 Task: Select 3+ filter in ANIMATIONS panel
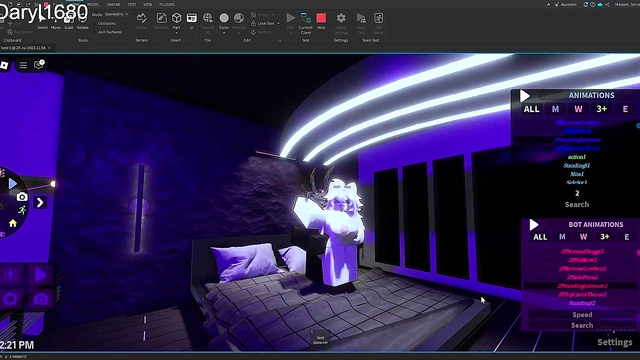[x=602, y=109]
